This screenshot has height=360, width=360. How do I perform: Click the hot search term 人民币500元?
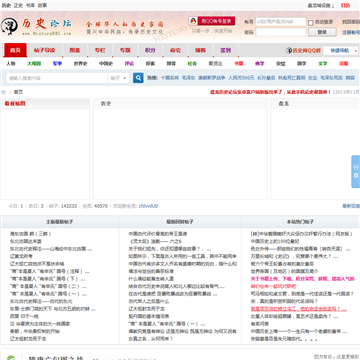coord(241,78)
